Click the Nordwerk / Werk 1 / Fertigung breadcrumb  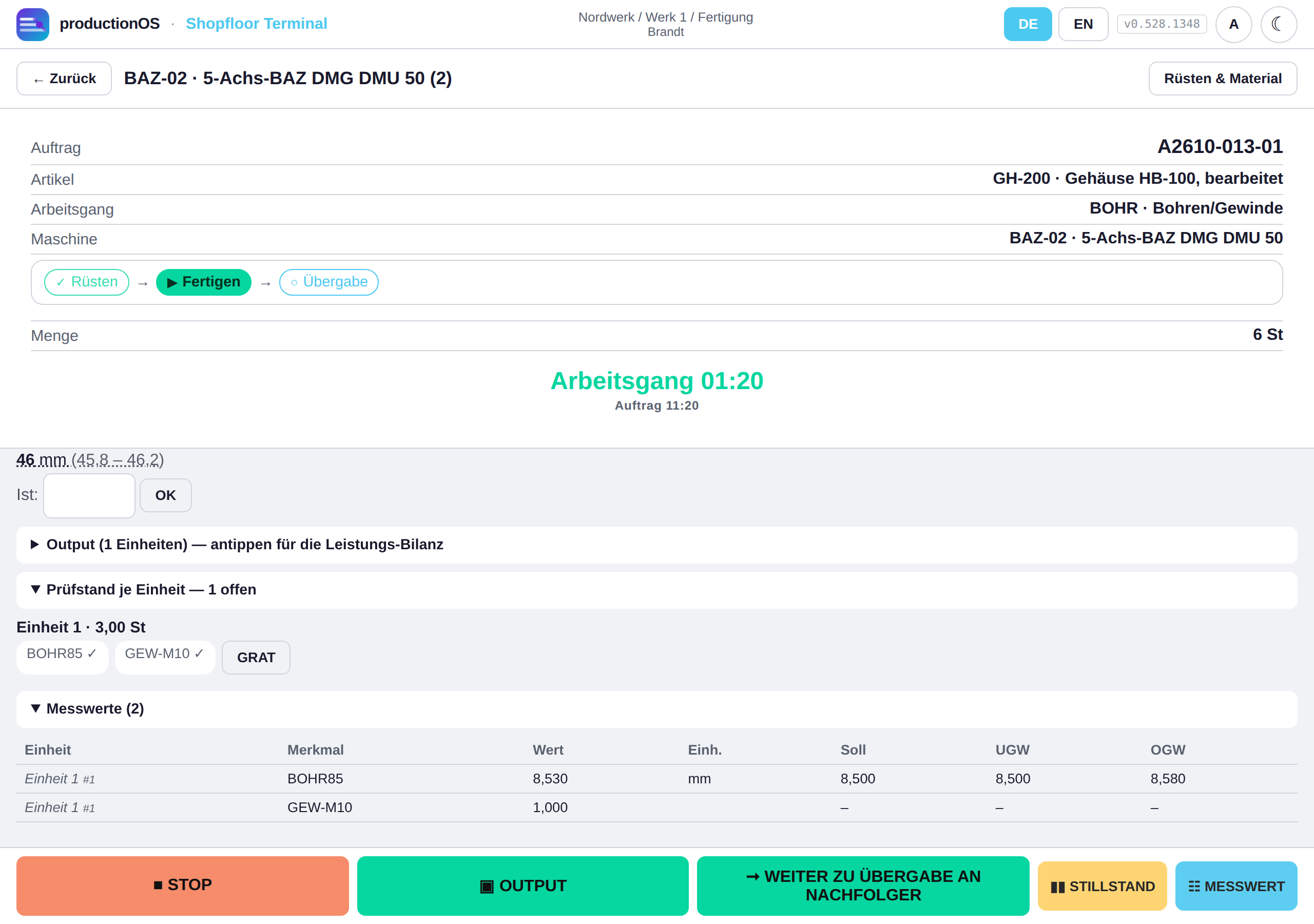tap(666, 17)
